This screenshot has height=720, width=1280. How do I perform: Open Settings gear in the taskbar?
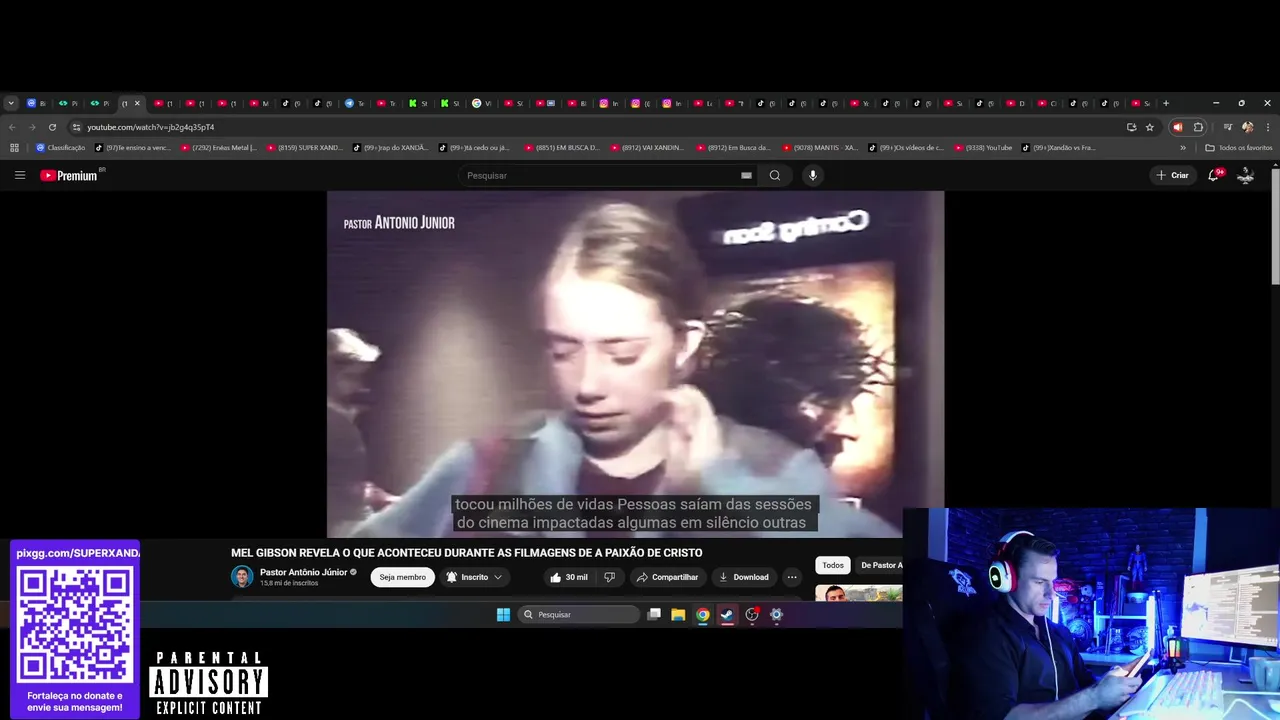click(x=776, y=614)
